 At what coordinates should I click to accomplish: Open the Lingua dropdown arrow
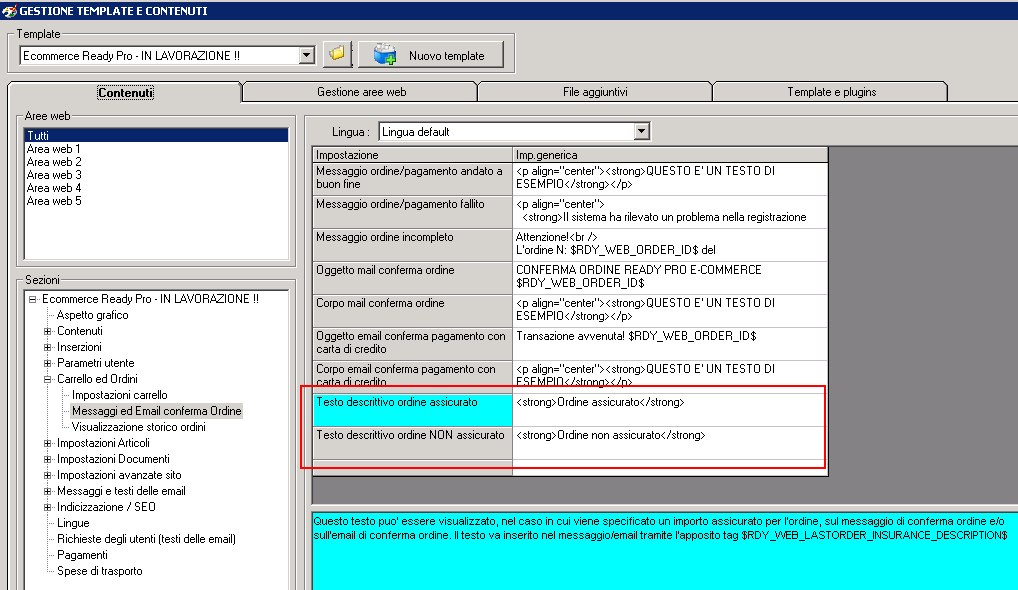[641, 132]
